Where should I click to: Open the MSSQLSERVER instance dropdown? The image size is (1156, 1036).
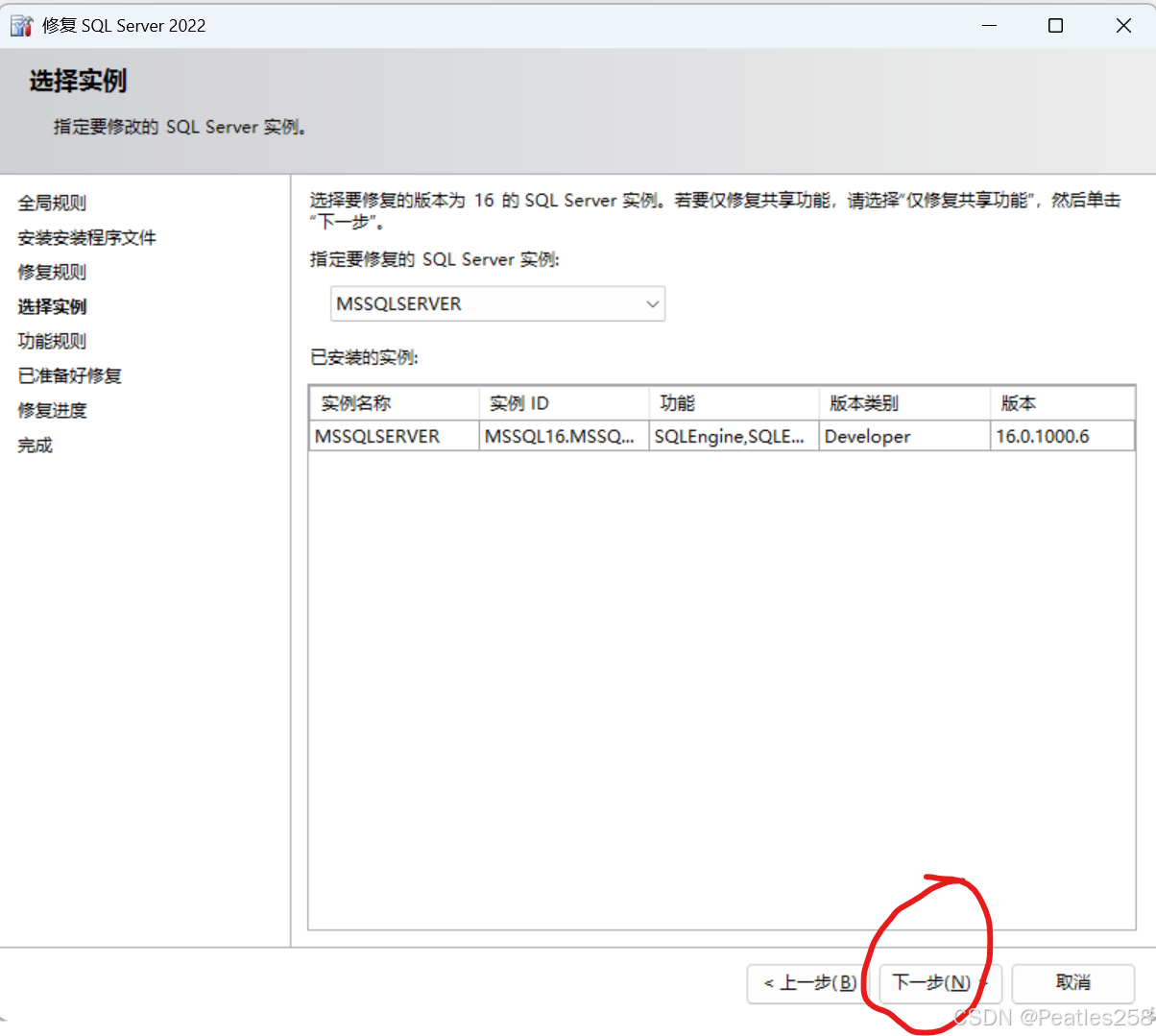pyautogui.click(x=497, y=304)
